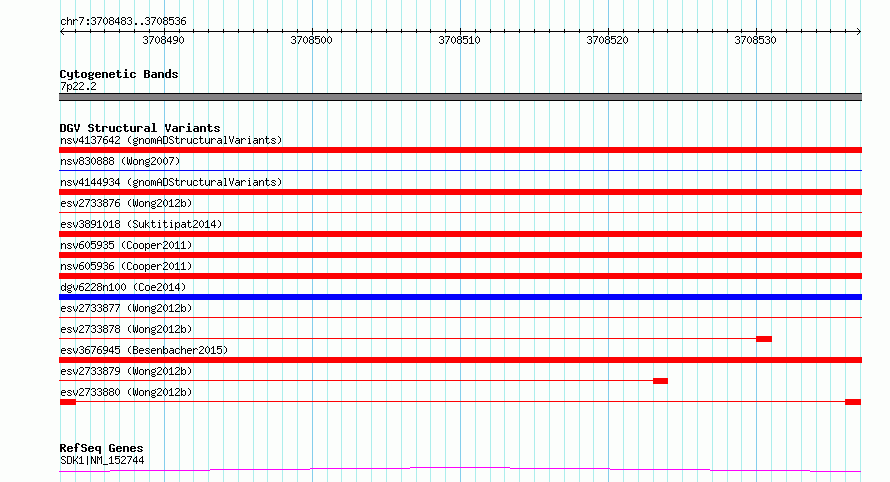890x482 pixels.
Task: Open the esv2733880 (Wong2012b) label
Action: (126, 392)
